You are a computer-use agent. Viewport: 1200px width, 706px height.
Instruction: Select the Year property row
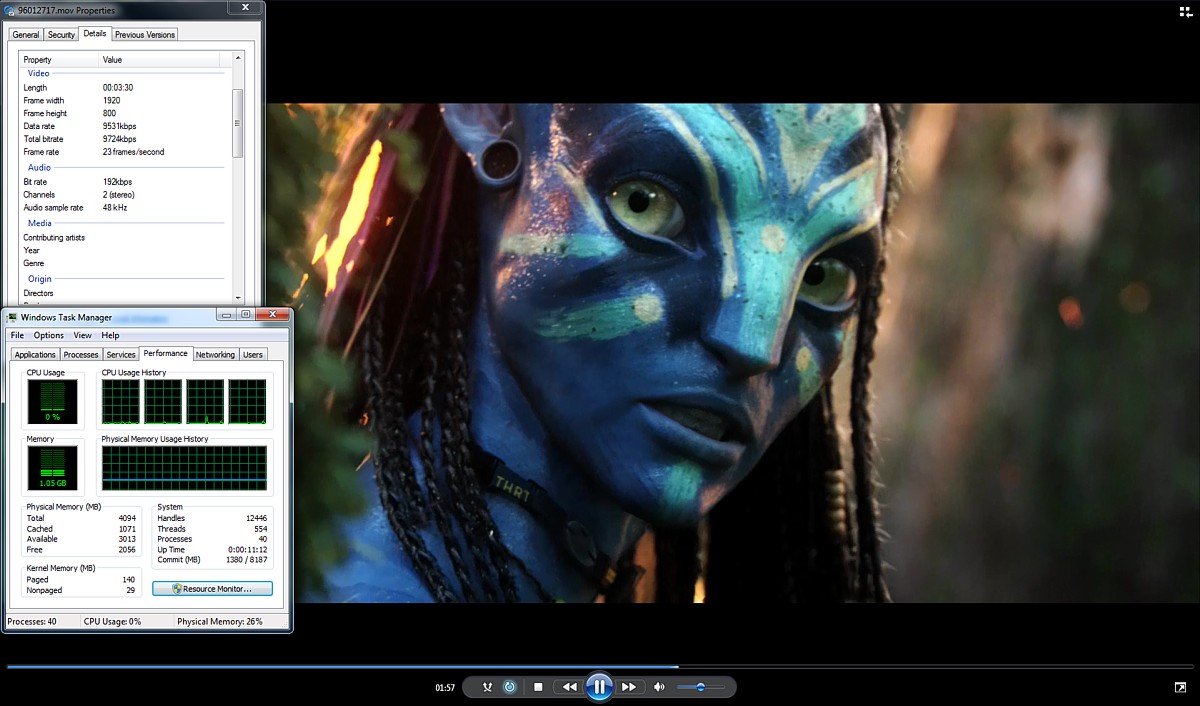click(126, 251)
